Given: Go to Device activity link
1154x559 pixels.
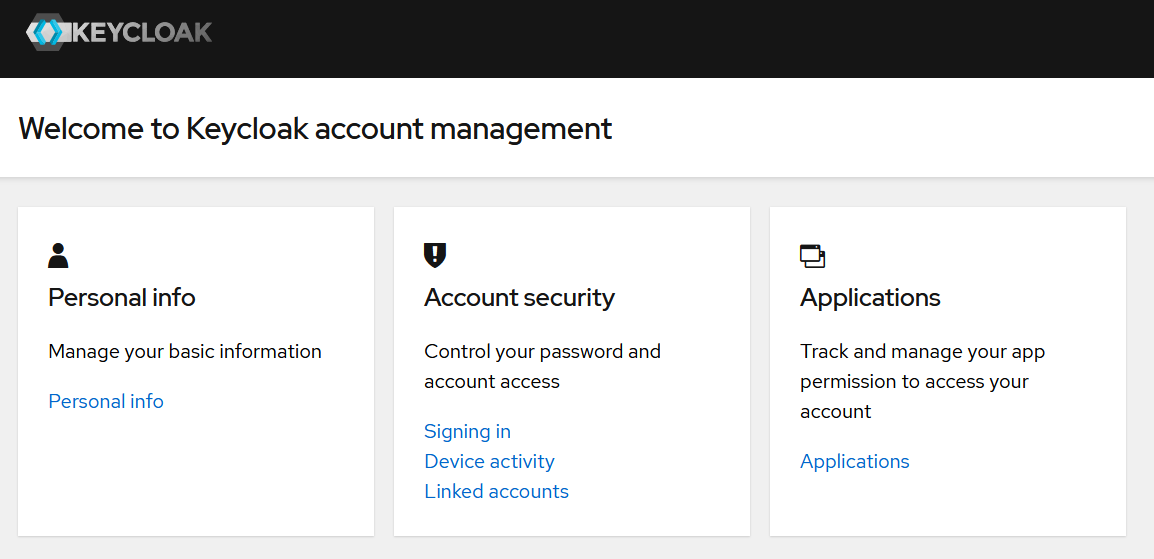Looking at the screenshot, I should pos(489,461).
